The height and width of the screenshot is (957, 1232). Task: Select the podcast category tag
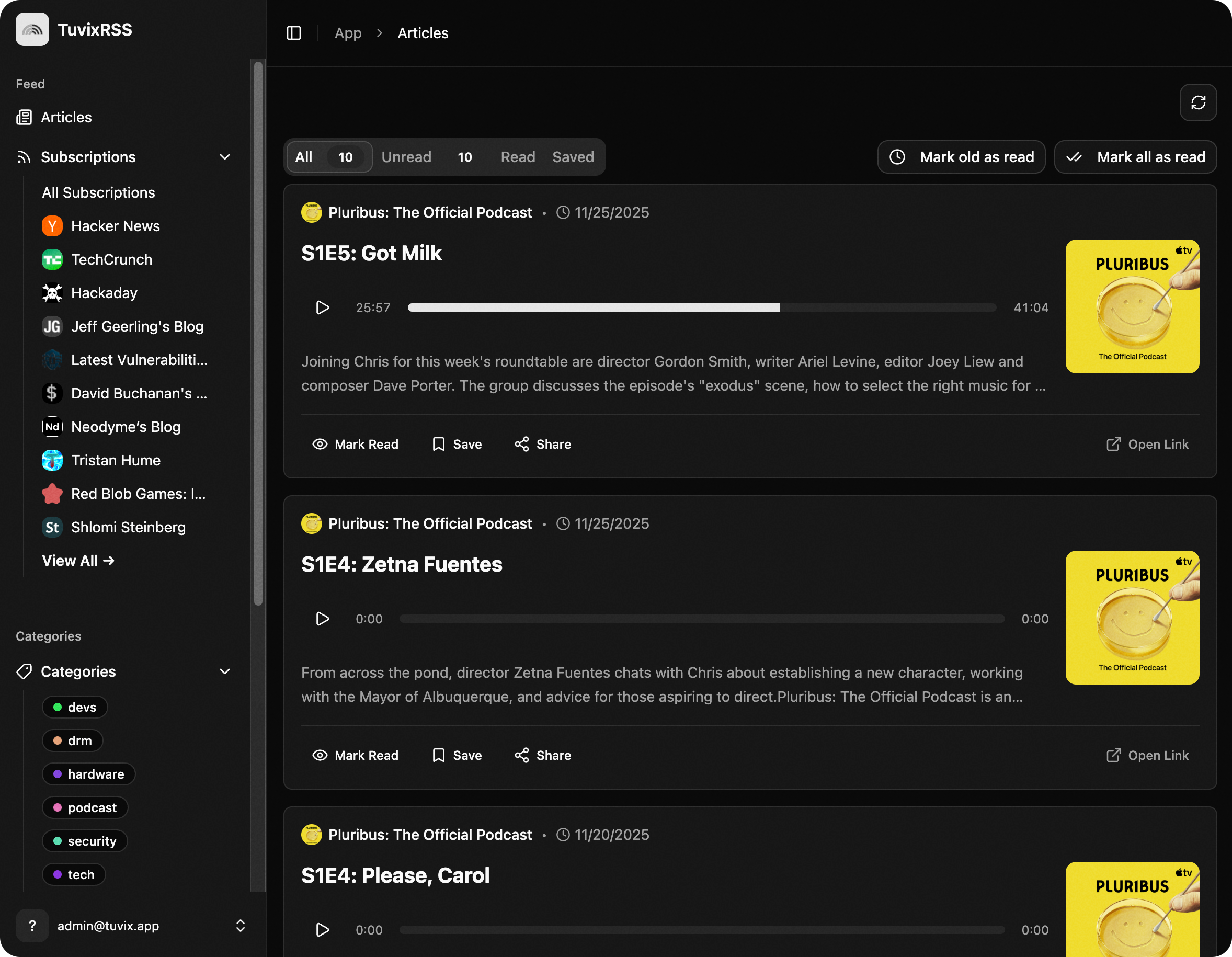pos(85,807)
